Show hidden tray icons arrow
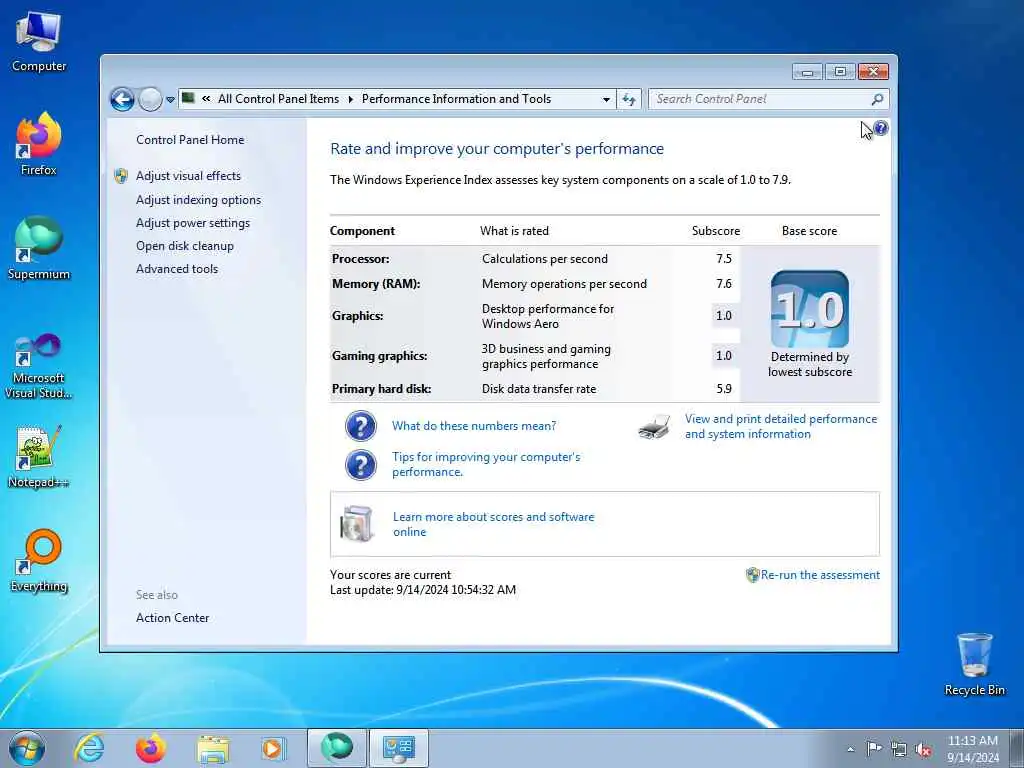 click(850, 749)
